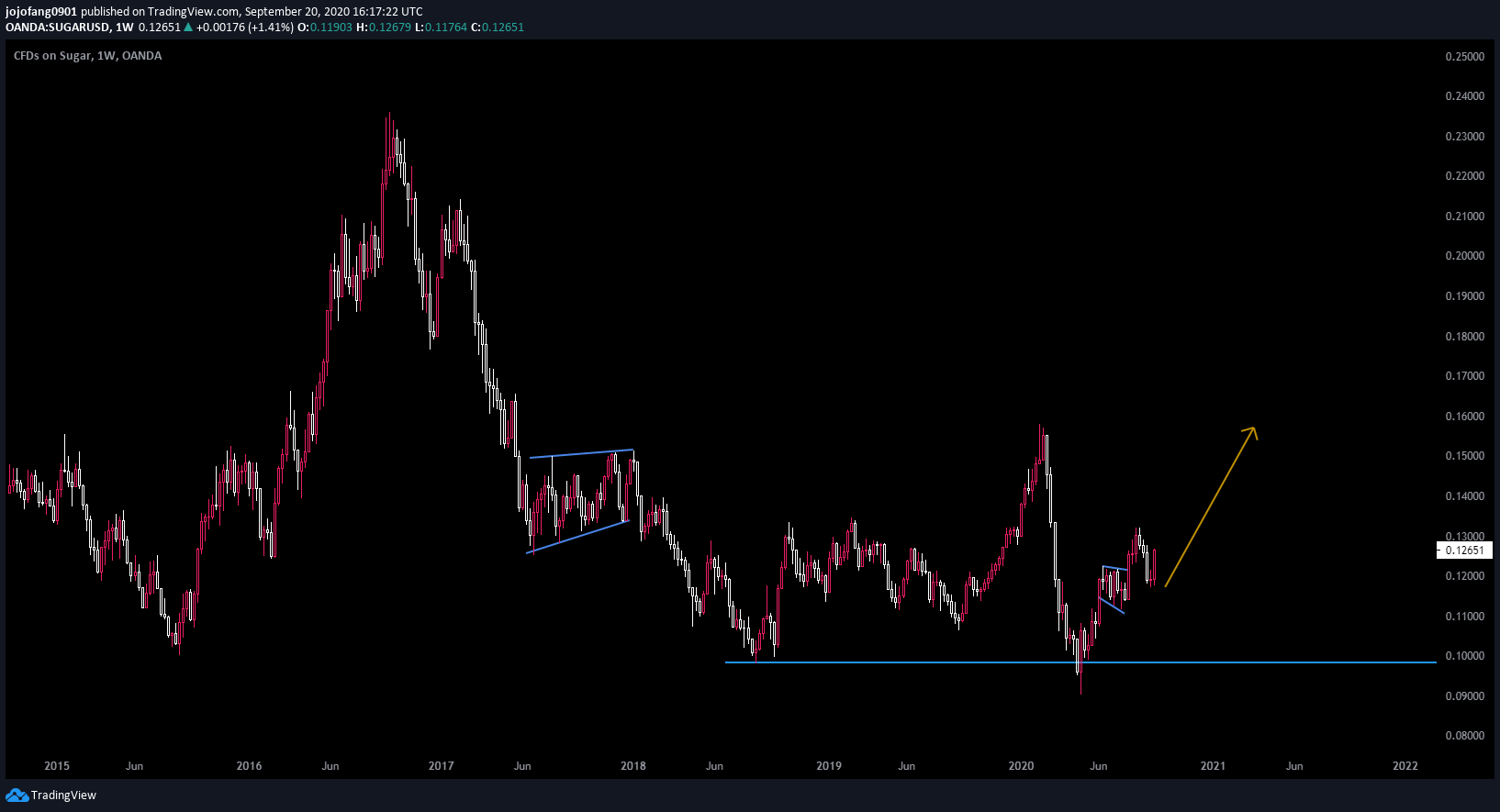Viewport: 1500px width, 812px height.
Task: Click the 0.17000 price axis label
Action: 1464,376
